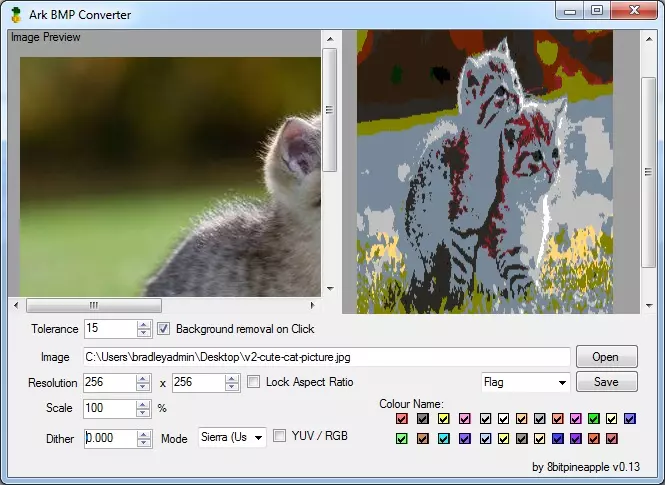This screenshot has height=485, width=665.
Task: Enable the YUV / RGB checkbox
Action: click(280, 436)
